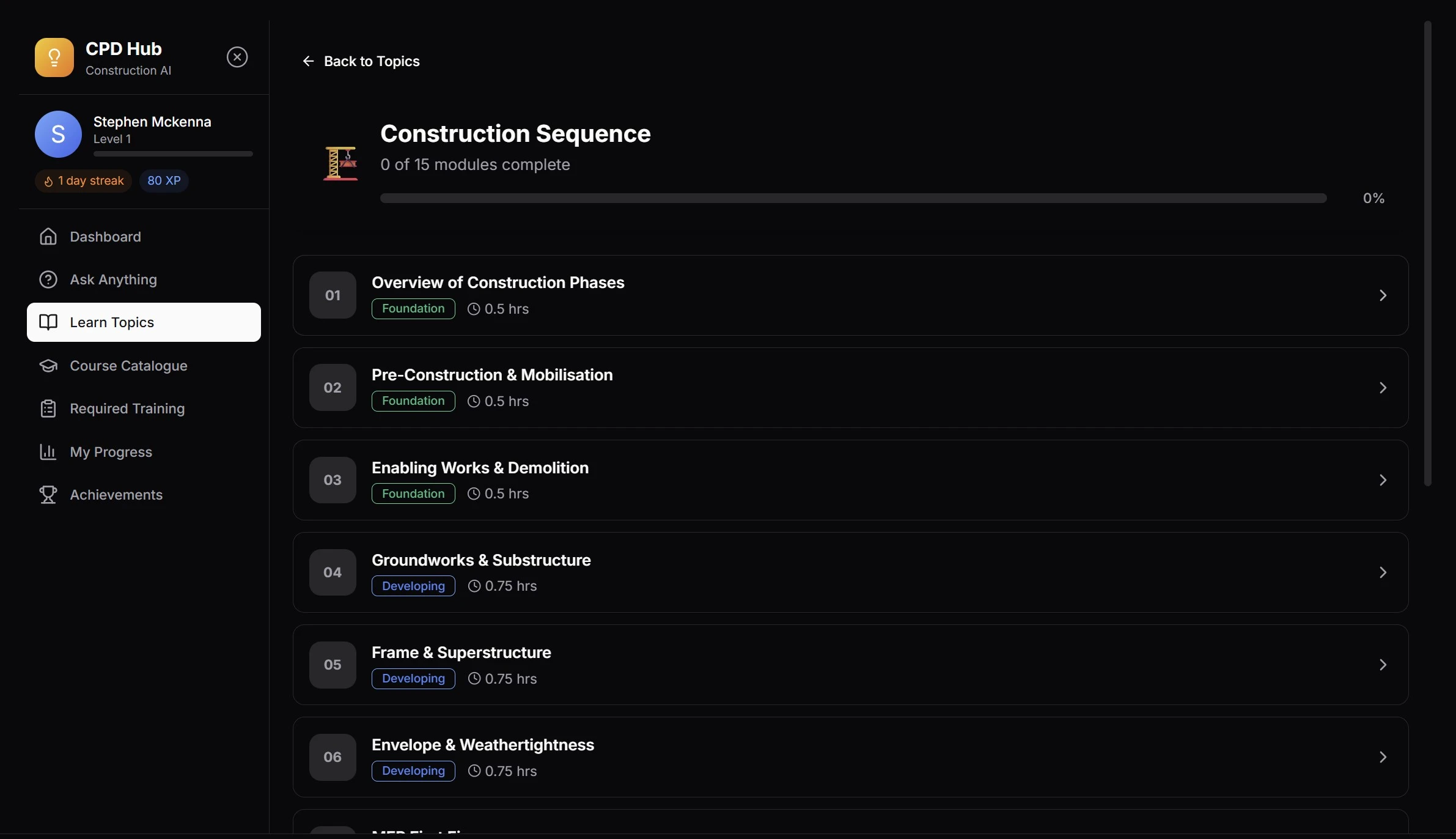Select the Learn Topics menu item
The width and height of the screenshot is (1456, 839).
[144, 322]
